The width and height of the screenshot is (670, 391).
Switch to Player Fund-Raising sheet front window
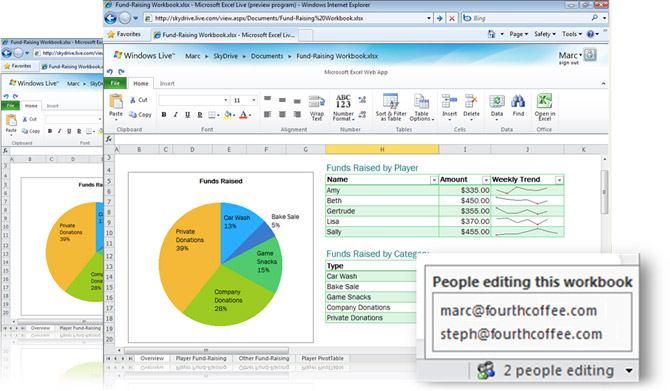tap(201, 359)
